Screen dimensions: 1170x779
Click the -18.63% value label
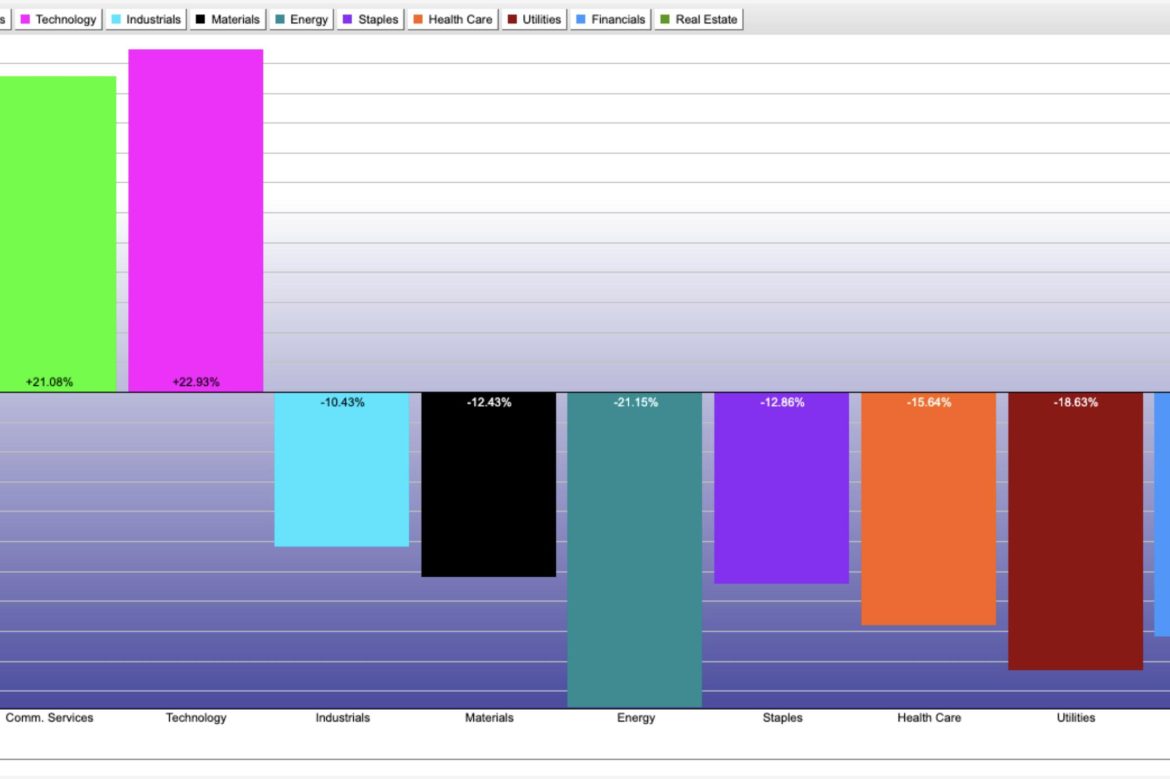(x=1075, y=402)
